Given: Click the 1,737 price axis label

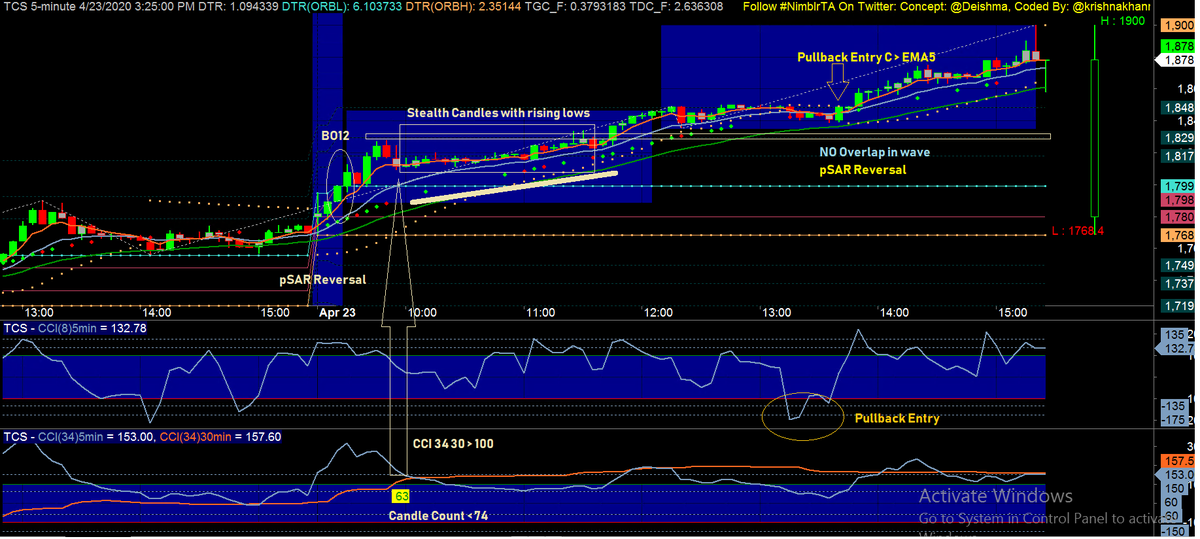Looking at the screenshot, I should click(1178, 284).
